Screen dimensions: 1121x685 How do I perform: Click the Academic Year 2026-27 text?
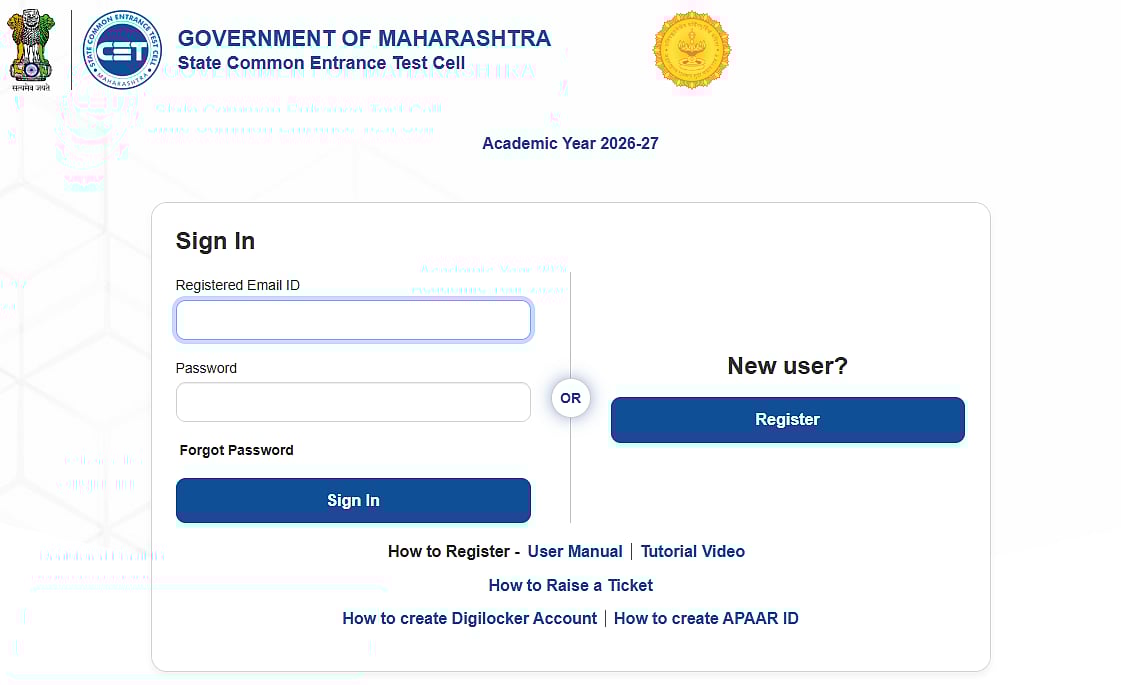[570, 143]
